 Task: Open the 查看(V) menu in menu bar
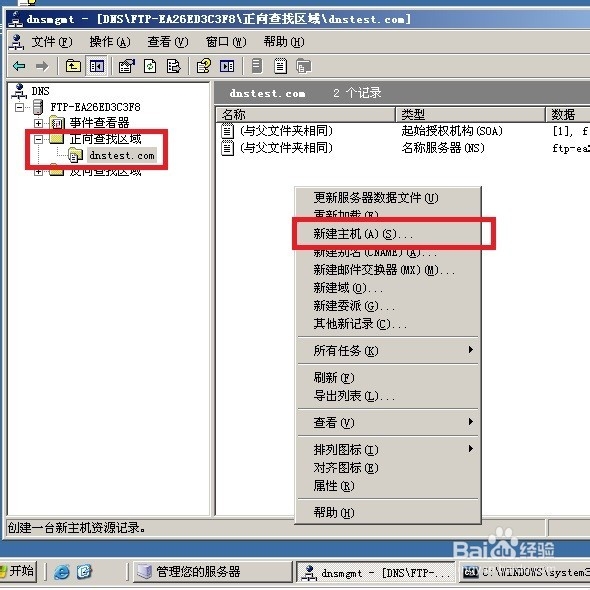pos(168,42)
